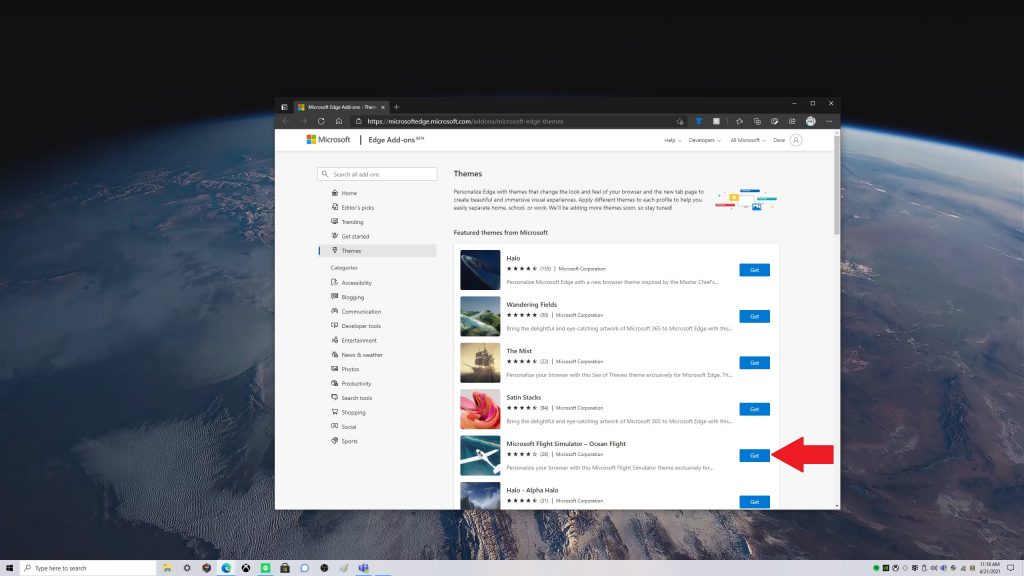The width and height of the screenshot is (1024, 576).
Task: Click the Ocean Flight airplane thumbnail
Action: (x=480, y=455)
